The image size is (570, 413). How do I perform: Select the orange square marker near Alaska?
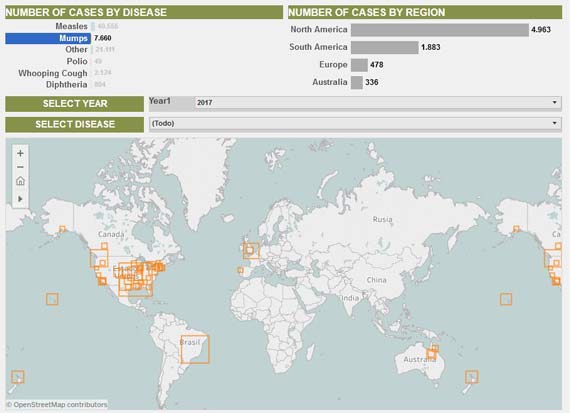(x=63, y=229)
